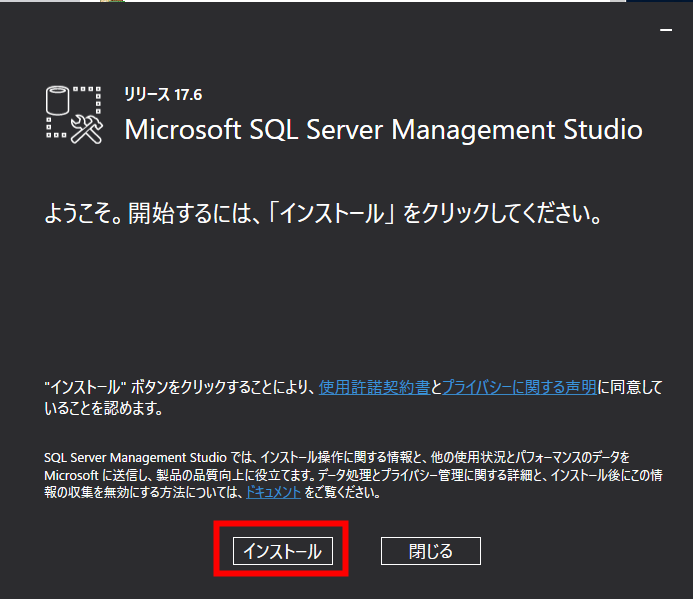Image resolution: width=693 pixels, height=599 pixels.
Task: Click the SSMS database tools logo
Action: coord(74,115)
